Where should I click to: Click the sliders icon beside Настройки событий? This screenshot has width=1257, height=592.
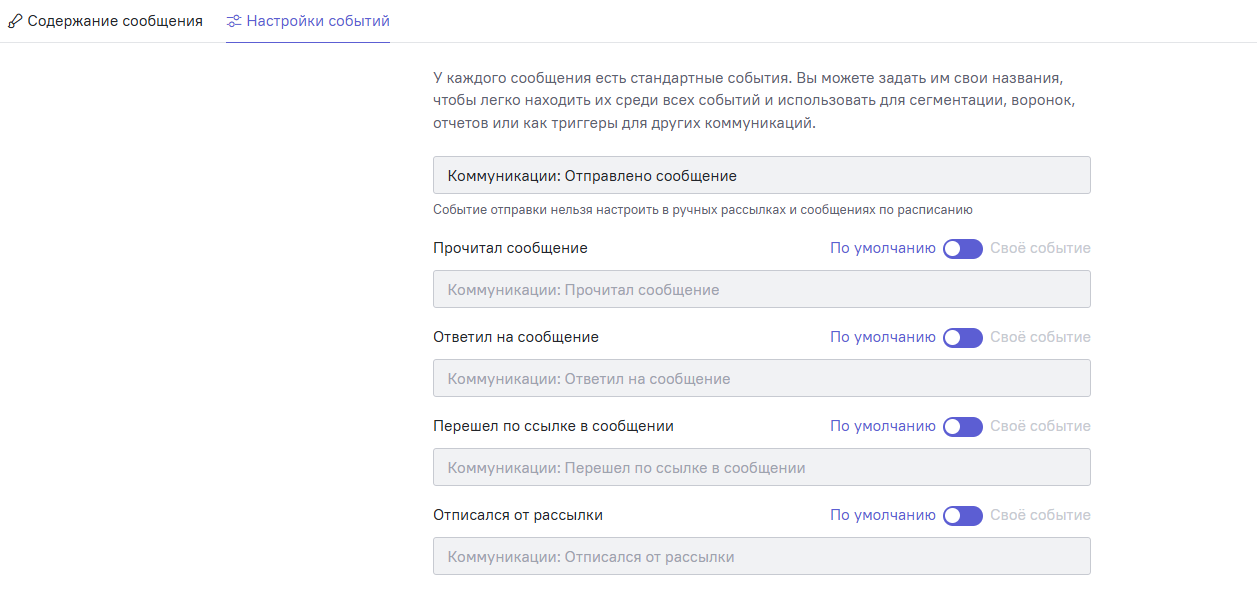point(234,21)
